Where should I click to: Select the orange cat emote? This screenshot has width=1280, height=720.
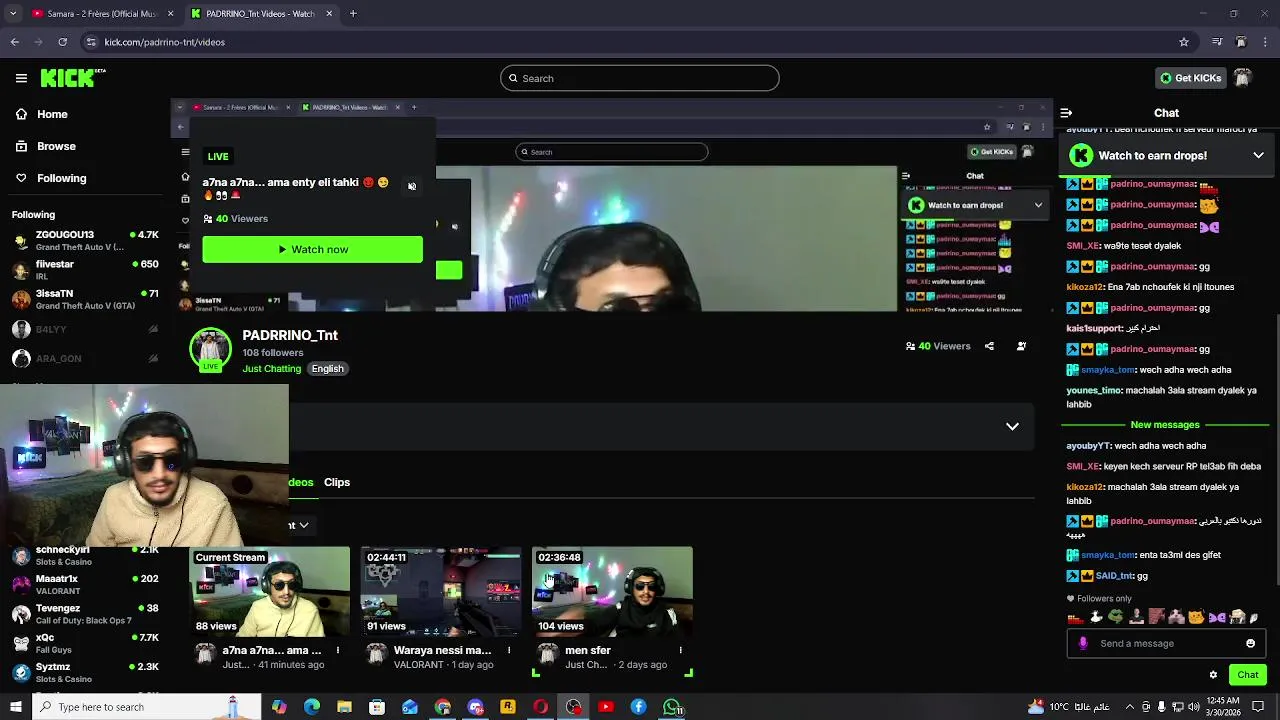tap(1196, 617)
